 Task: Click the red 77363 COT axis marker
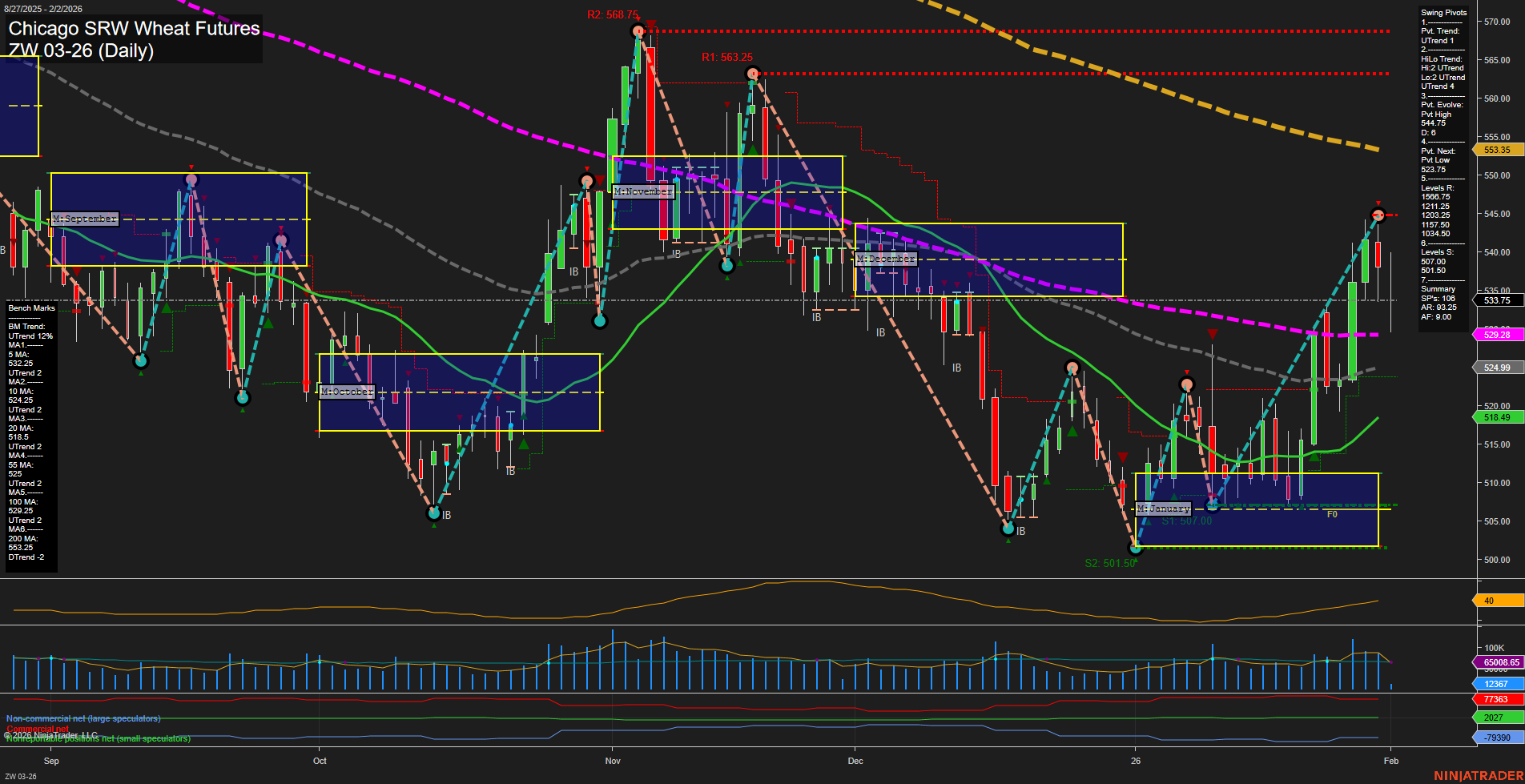tap(1497, 699)
